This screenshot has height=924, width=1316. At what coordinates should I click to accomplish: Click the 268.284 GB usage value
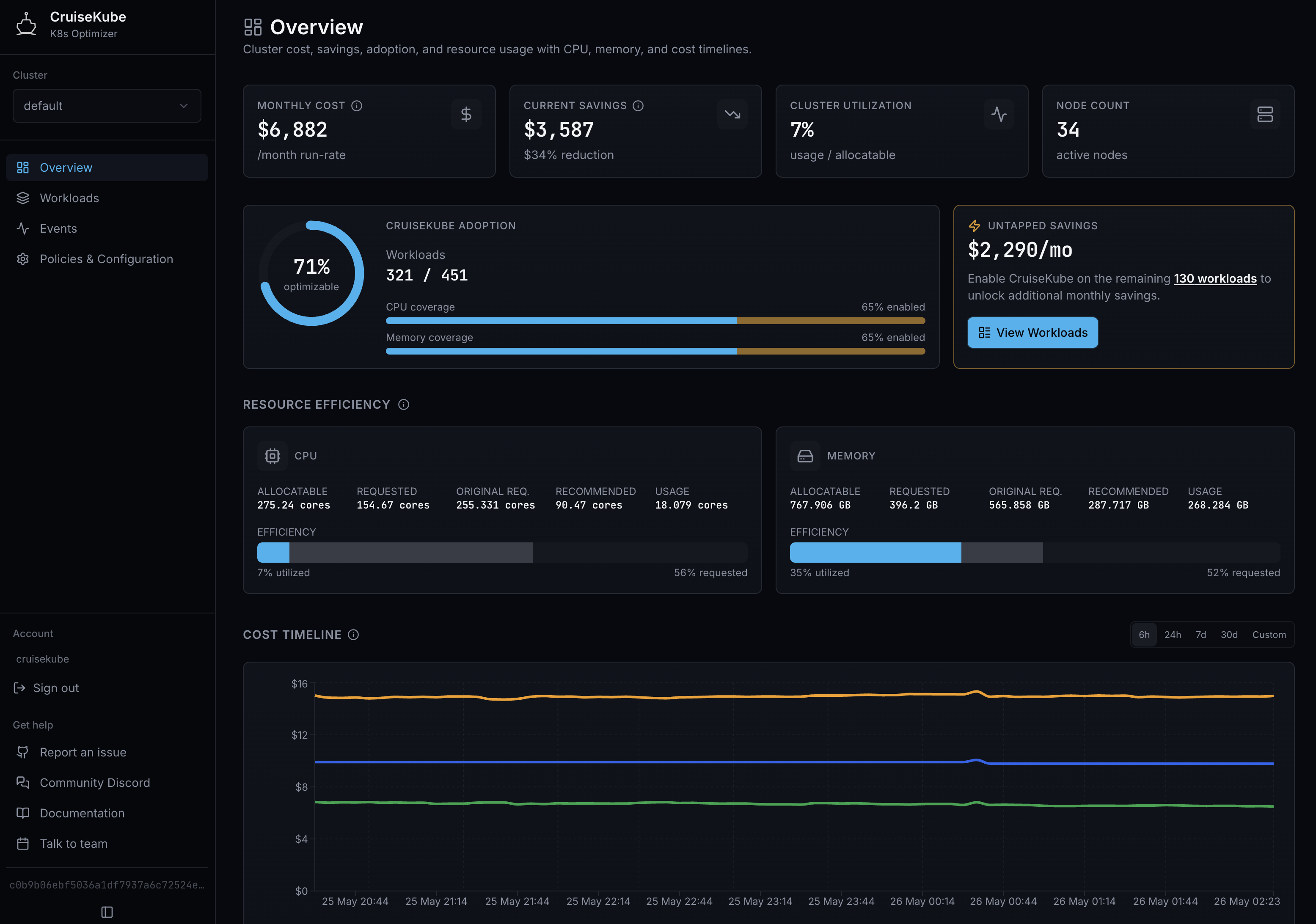coord(1218,505)
